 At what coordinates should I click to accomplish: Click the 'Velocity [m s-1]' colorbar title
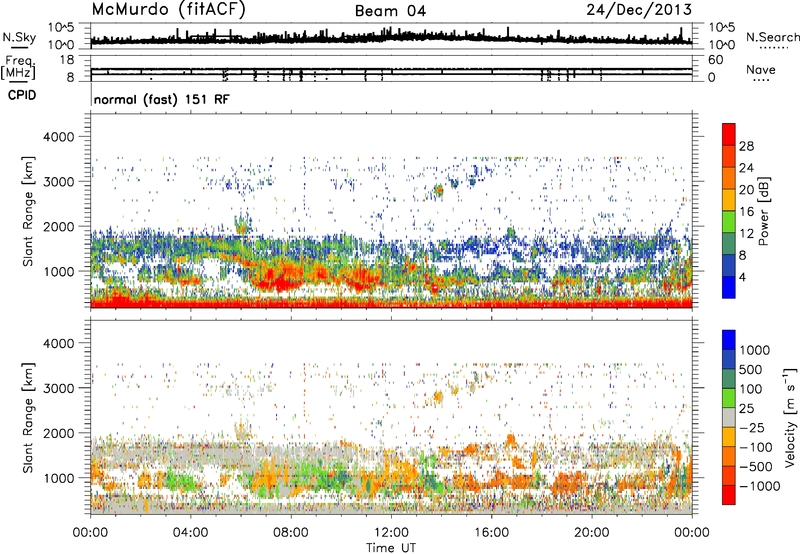point(790,417)
